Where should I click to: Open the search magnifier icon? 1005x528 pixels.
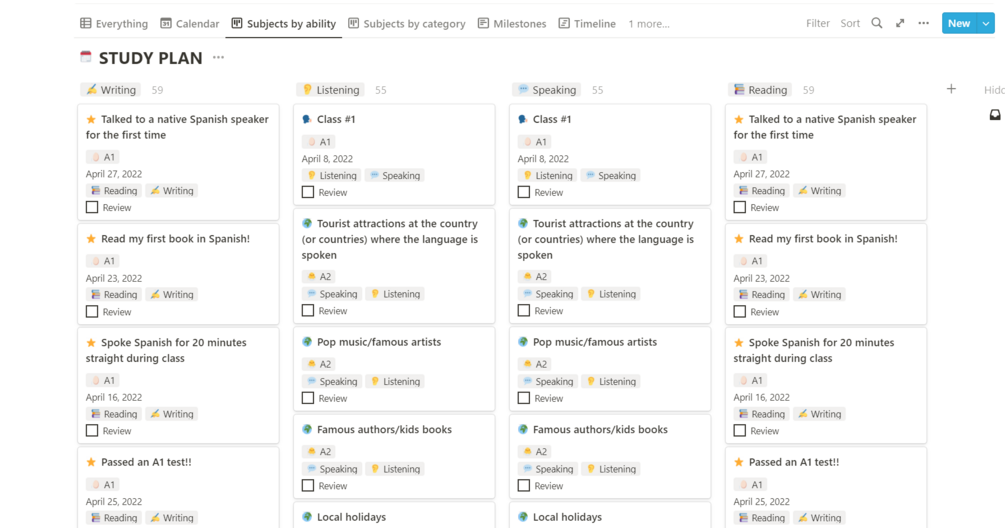coord(876,23)
